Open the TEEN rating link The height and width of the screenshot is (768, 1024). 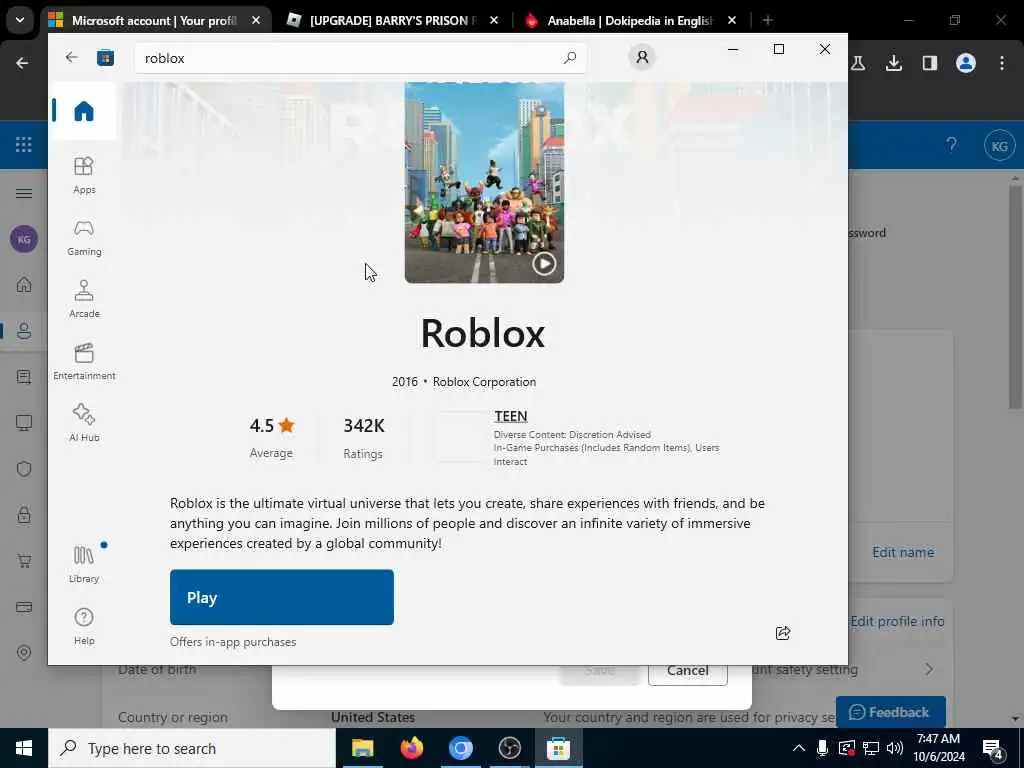(x=511, y=416)
